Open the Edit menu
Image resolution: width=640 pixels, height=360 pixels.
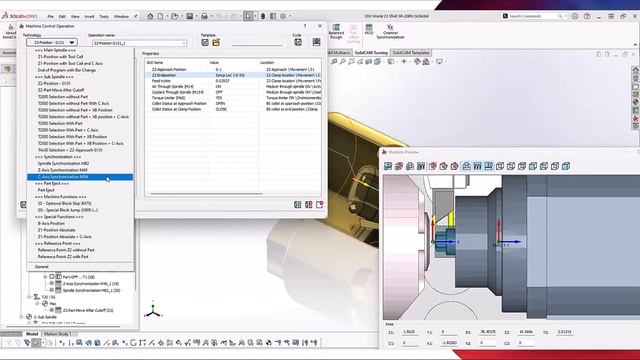tap(62, 16)
